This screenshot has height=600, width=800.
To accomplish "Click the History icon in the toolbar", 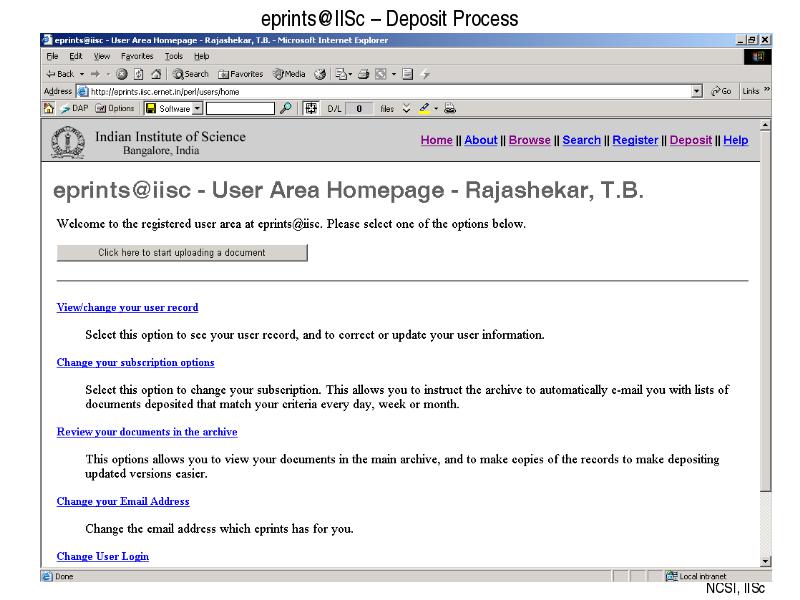I will click(x=320, y=74).
